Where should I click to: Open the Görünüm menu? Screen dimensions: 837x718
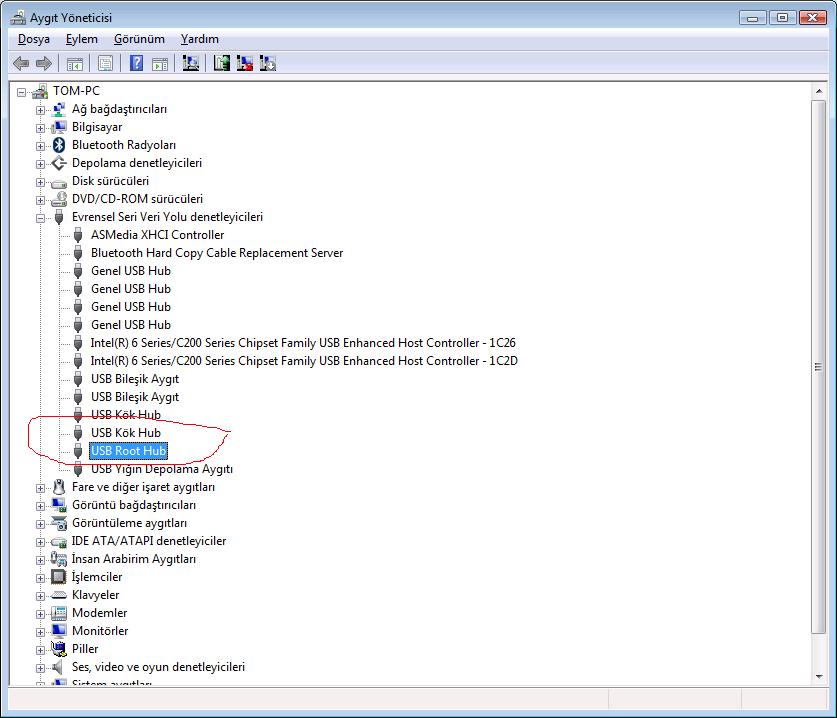139,39
